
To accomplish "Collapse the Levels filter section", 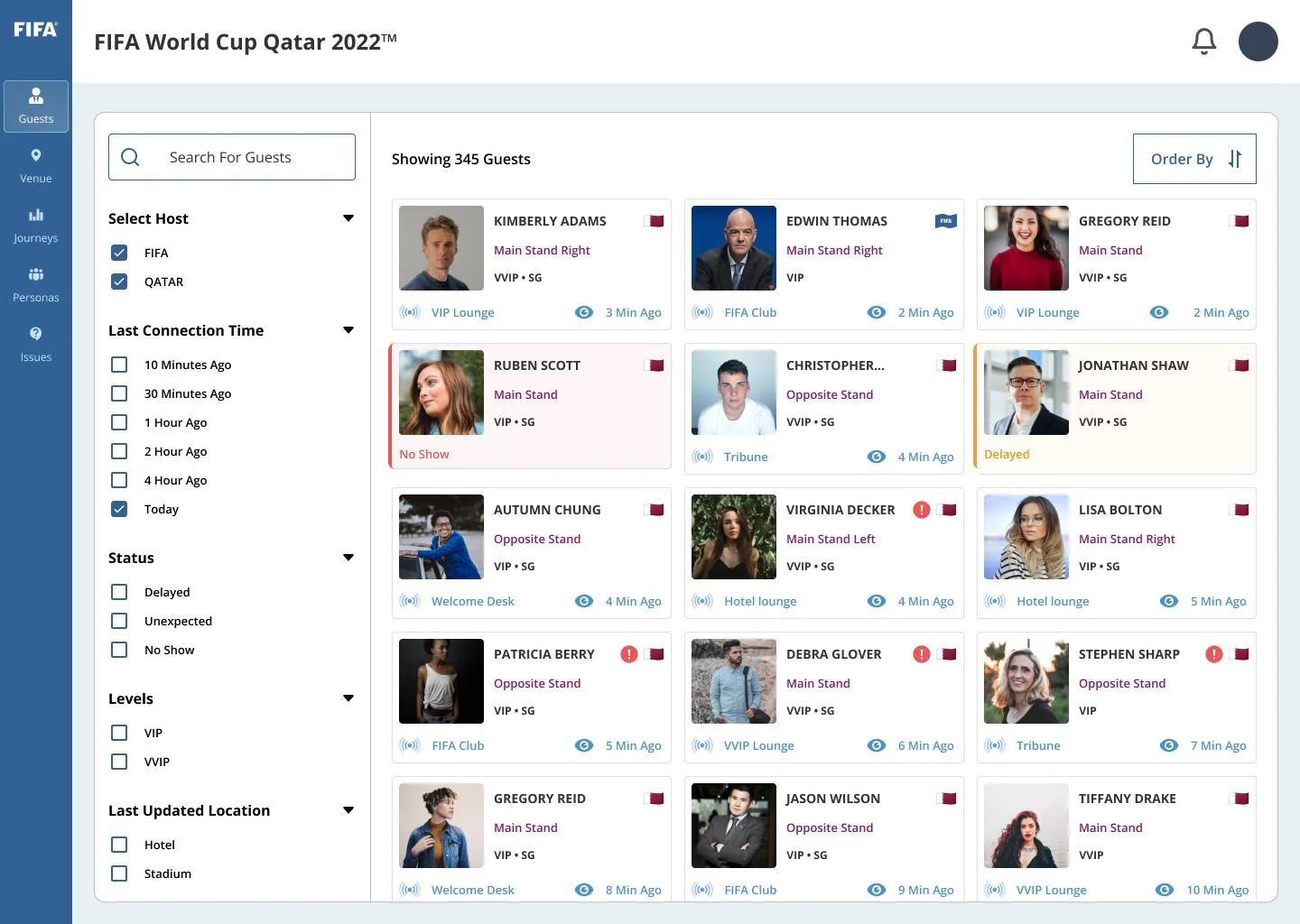I will click(x=348, y=698).
